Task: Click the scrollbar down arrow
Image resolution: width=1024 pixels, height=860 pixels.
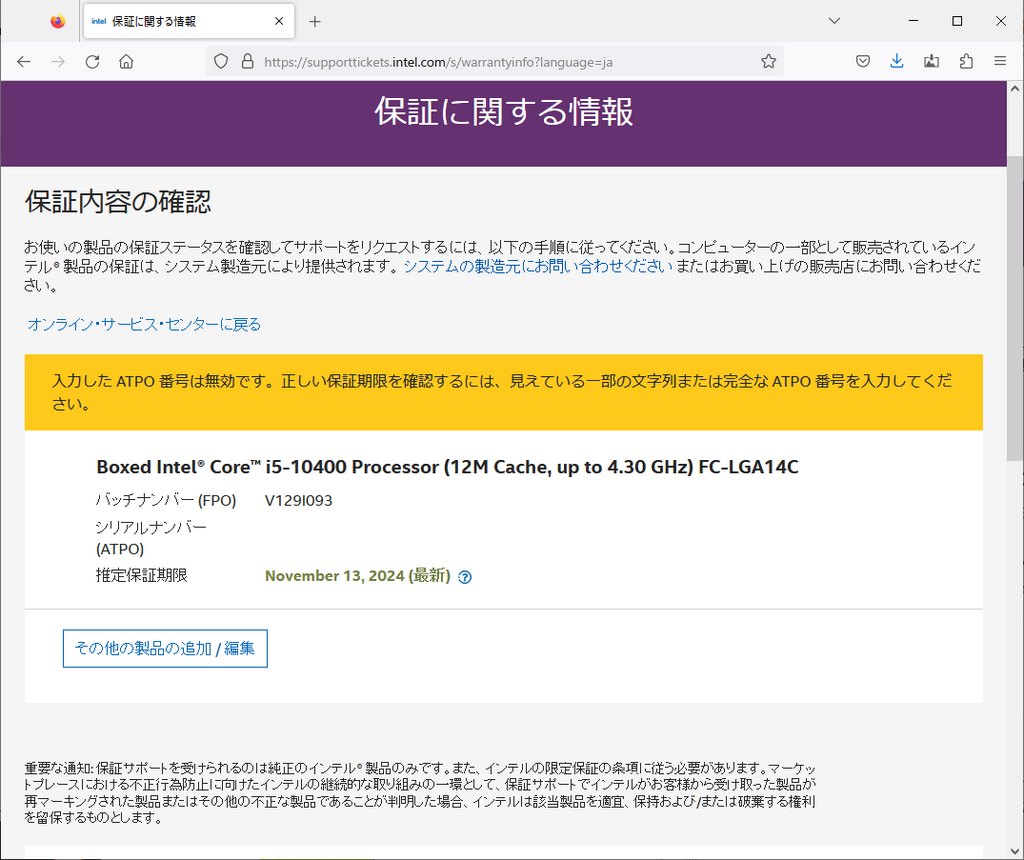Action: (x=1015, y=852)
